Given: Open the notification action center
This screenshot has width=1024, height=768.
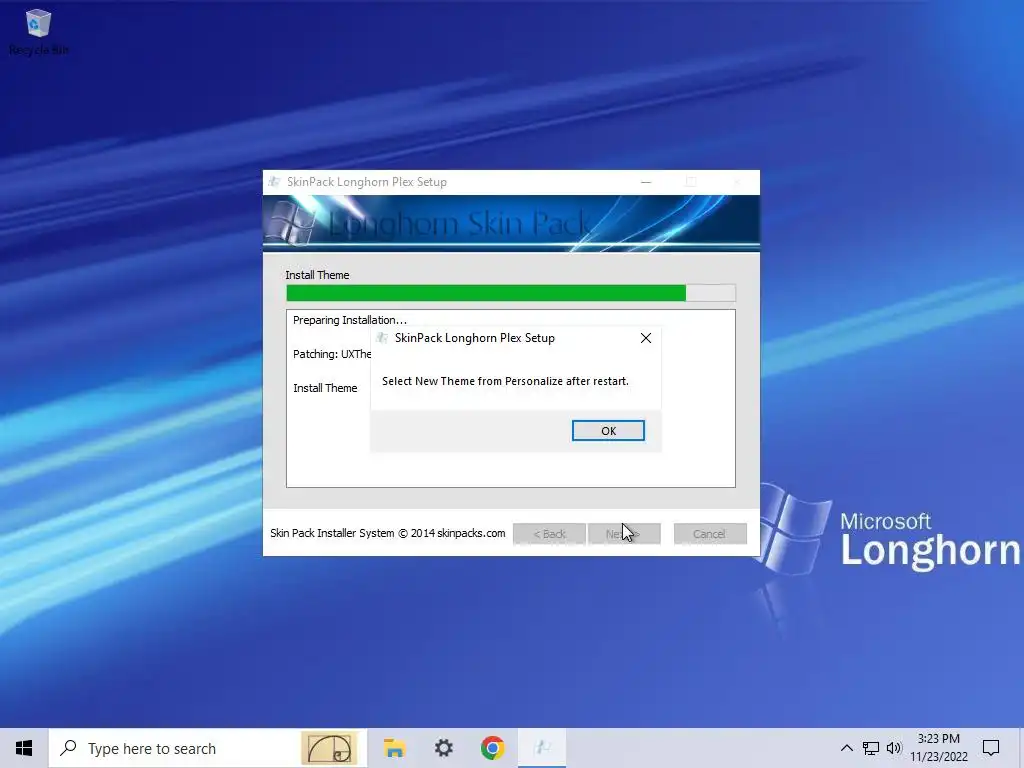Looking at the screenshot, I should coord(991,748).
